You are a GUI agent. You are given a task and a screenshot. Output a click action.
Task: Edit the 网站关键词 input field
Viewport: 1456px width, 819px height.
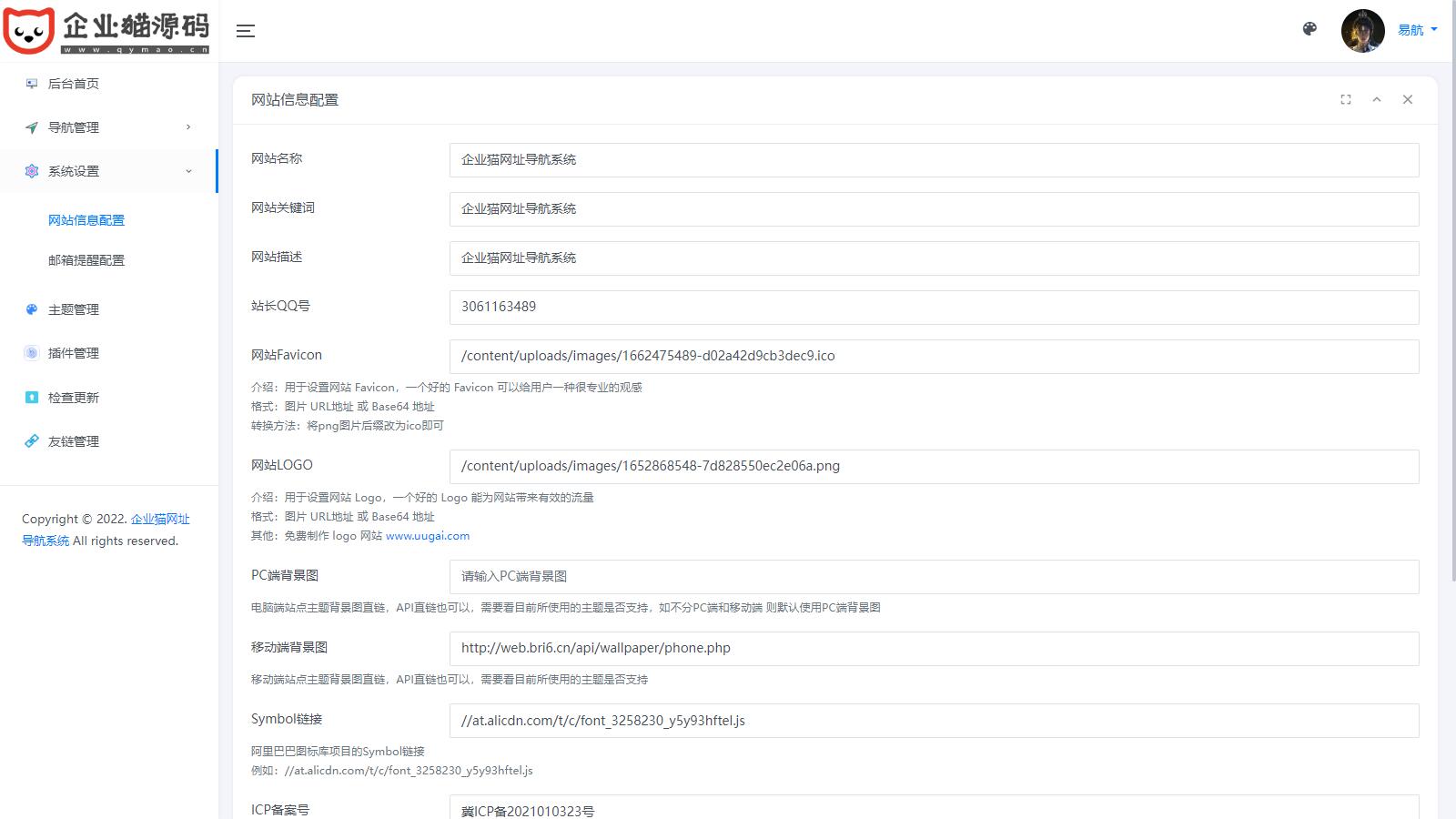pos(935,209)
